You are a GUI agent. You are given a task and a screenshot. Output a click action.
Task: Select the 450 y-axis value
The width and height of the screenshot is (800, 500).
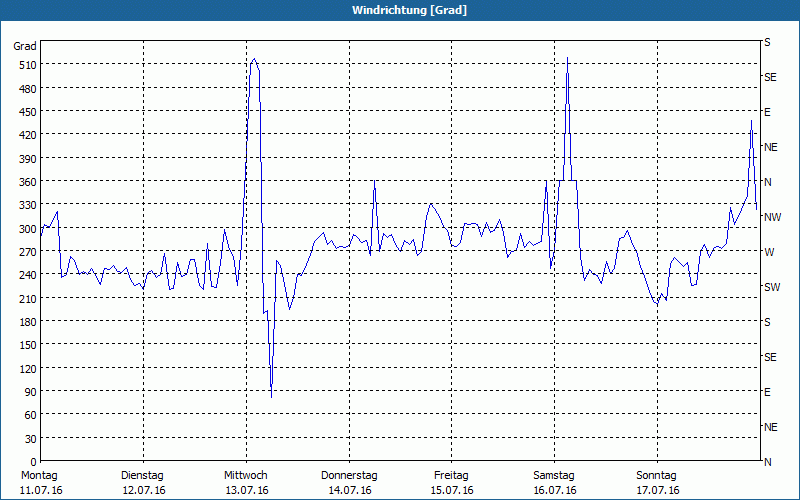click(28, 112)
